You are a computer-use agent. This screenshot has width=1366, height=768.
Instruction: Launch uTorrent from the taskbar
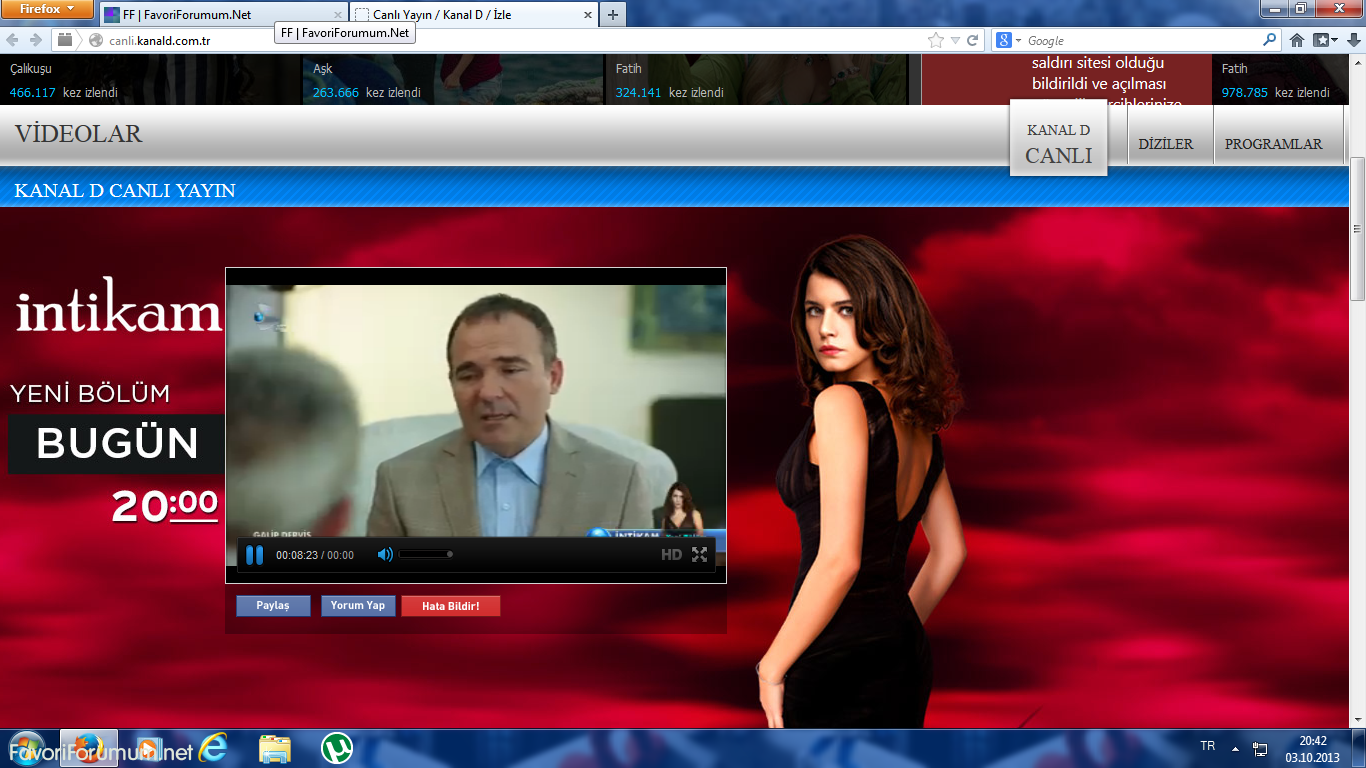click(337, 748)
